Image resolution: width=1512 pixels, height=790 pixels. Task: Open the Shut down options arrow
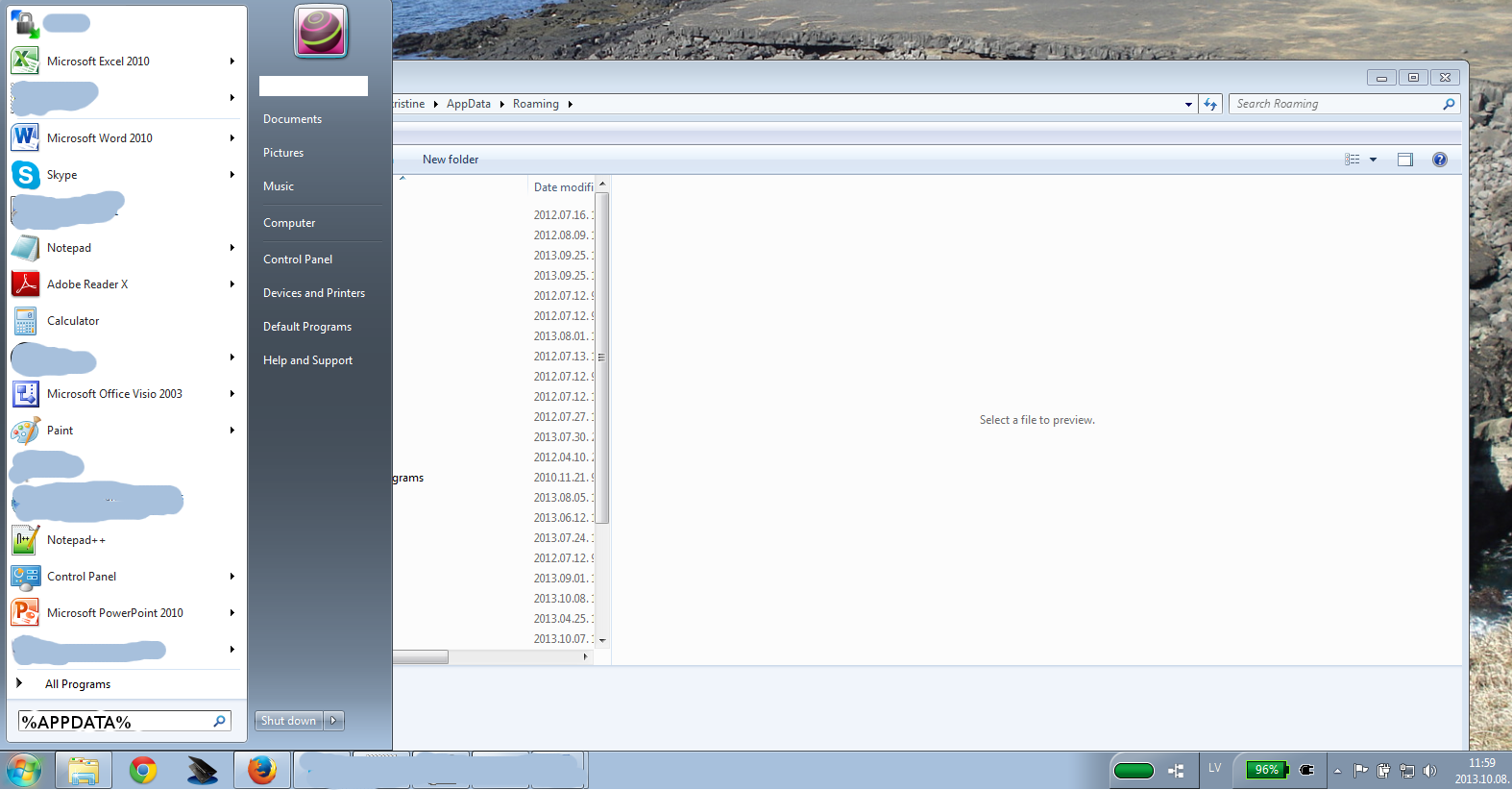tap(333, 721)
